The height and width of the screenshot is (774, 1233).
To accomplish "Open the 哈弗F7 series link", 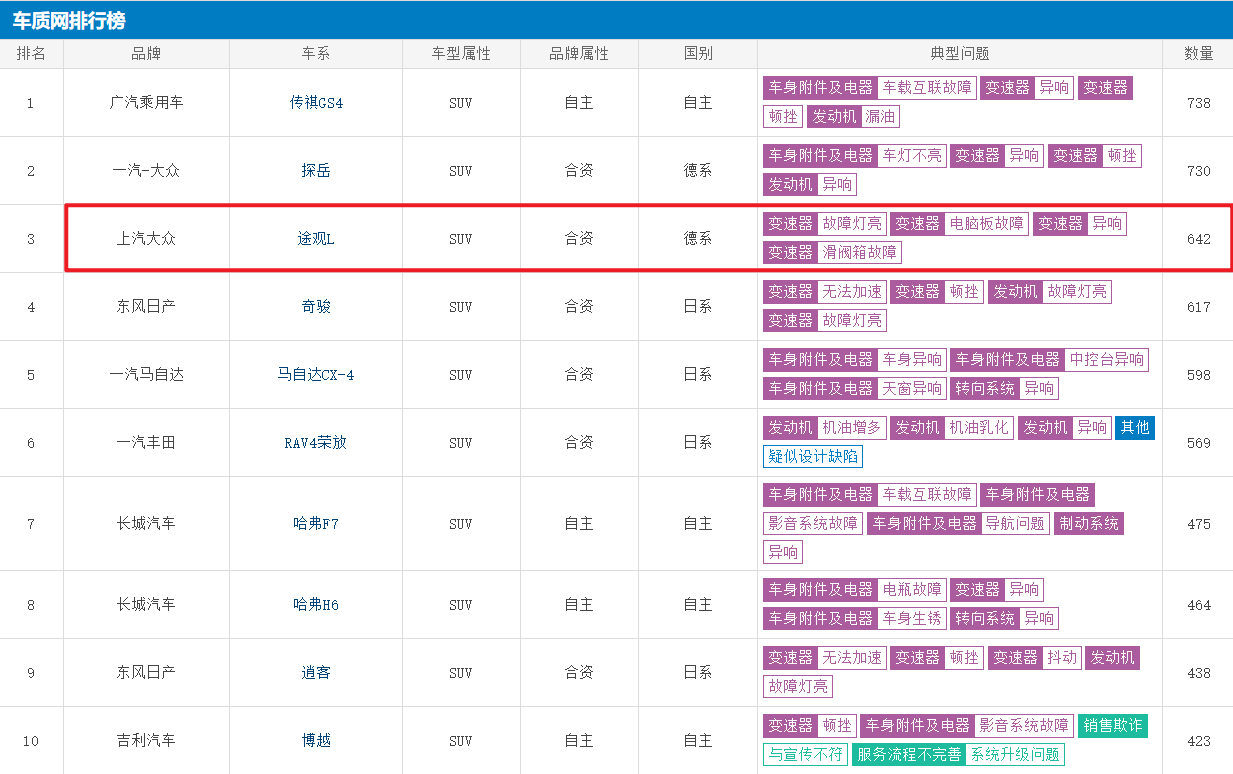I will pos(316,524).
